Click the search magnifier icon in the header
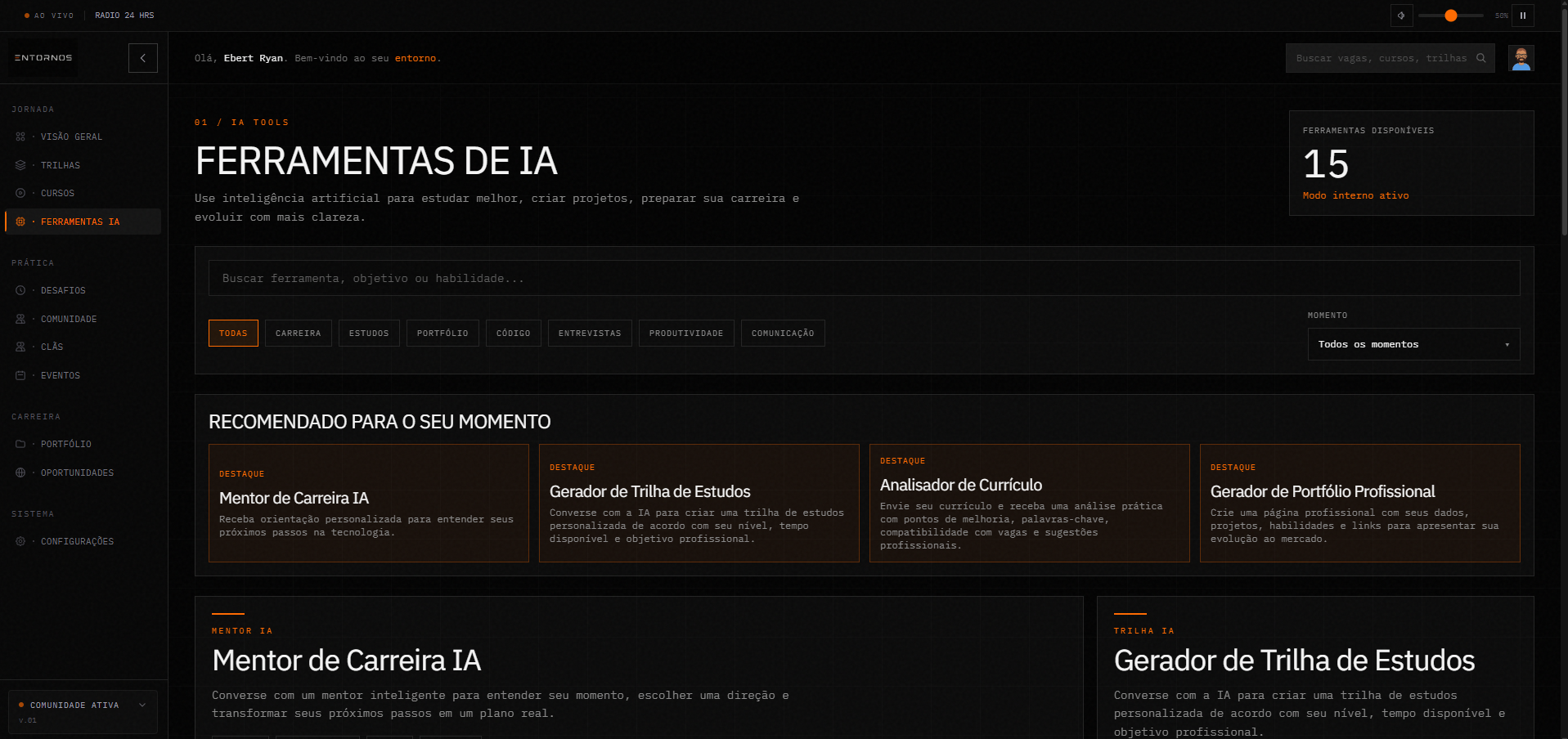 coord(1481,58)
